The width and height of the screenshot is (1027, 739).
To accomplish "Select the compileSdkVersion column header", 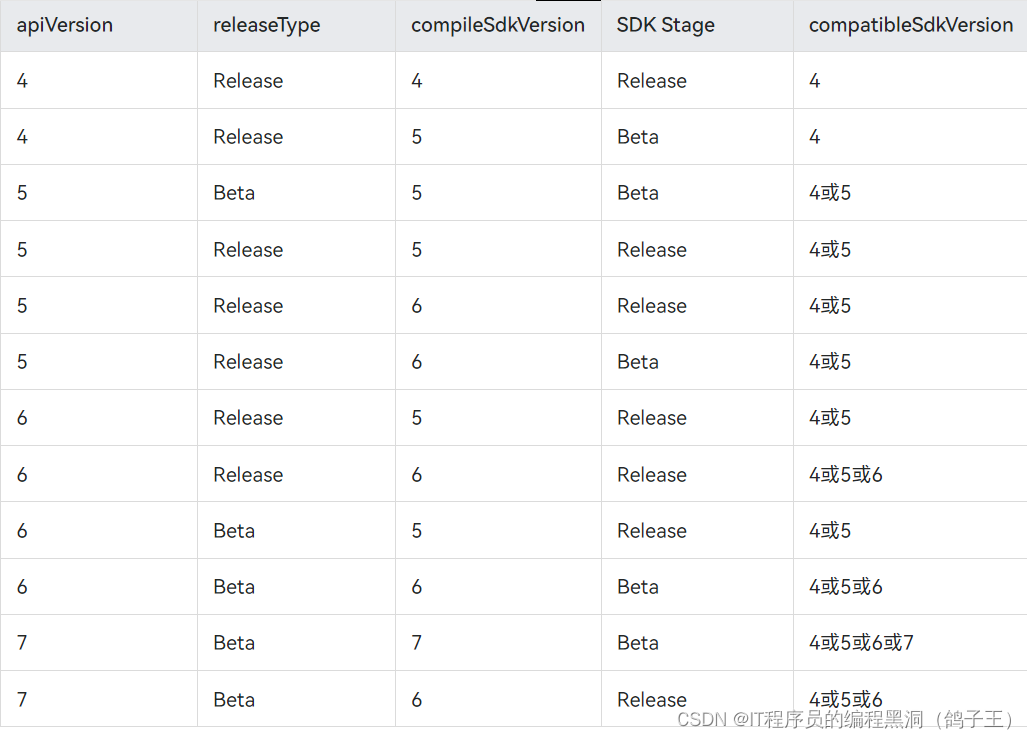I will pyautogui.click(x=498, y=25).
